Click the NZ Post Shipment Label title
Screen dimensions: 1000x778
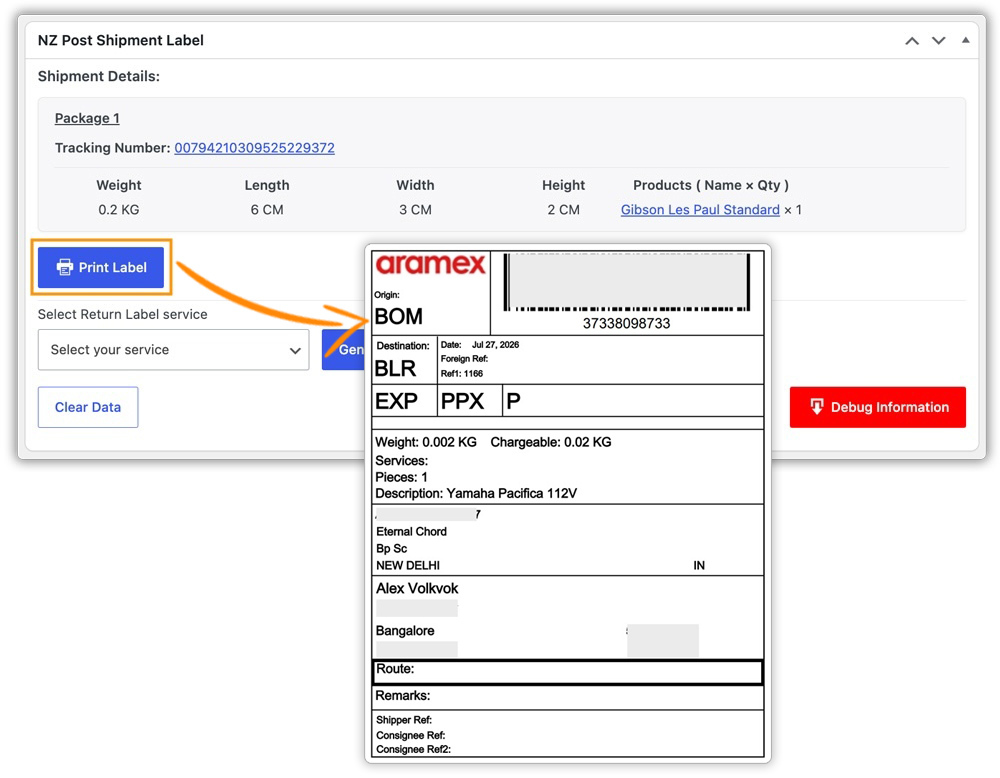121,40
